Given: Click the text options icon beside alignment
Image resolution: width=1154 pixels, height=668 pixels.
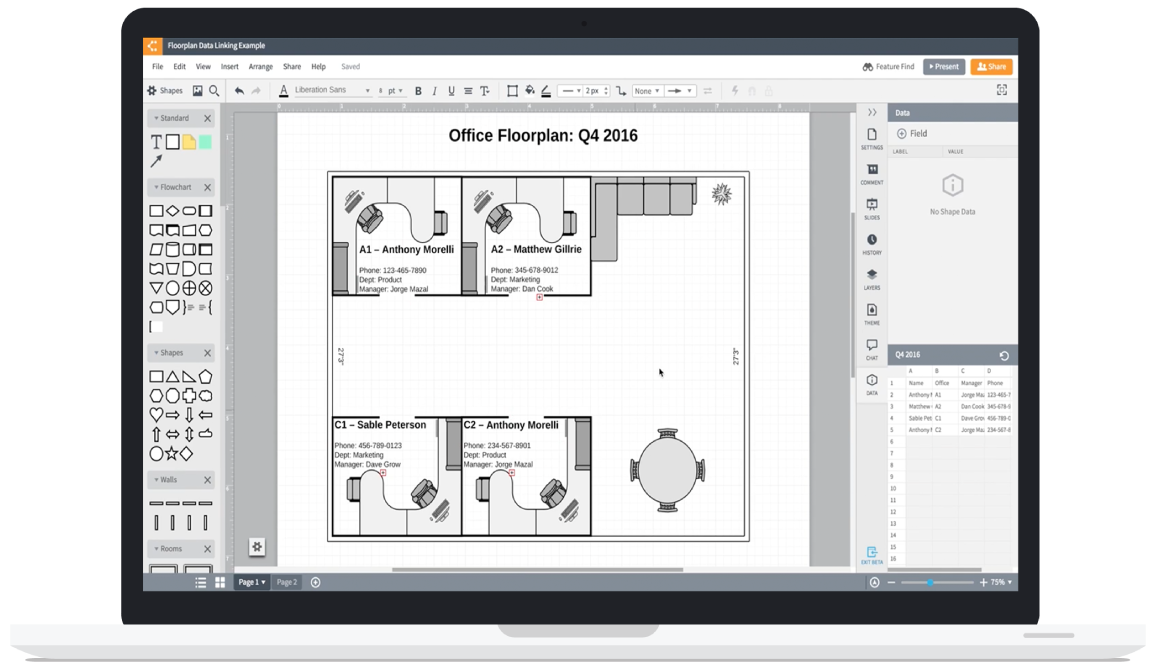Looking at the screenshot, I should coord(485,90).
